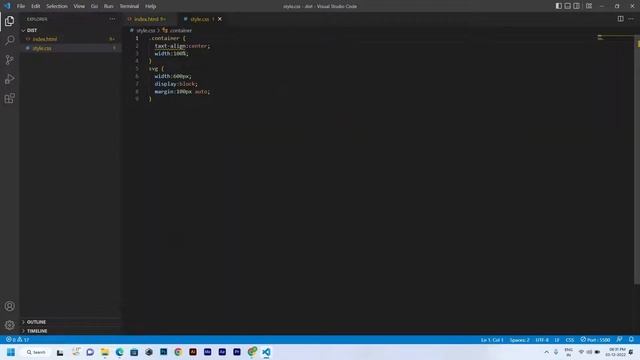Image resolution: width=640 pixels, height=360 pixels.
Task: Open the Go menu
Action: point(94,6)
